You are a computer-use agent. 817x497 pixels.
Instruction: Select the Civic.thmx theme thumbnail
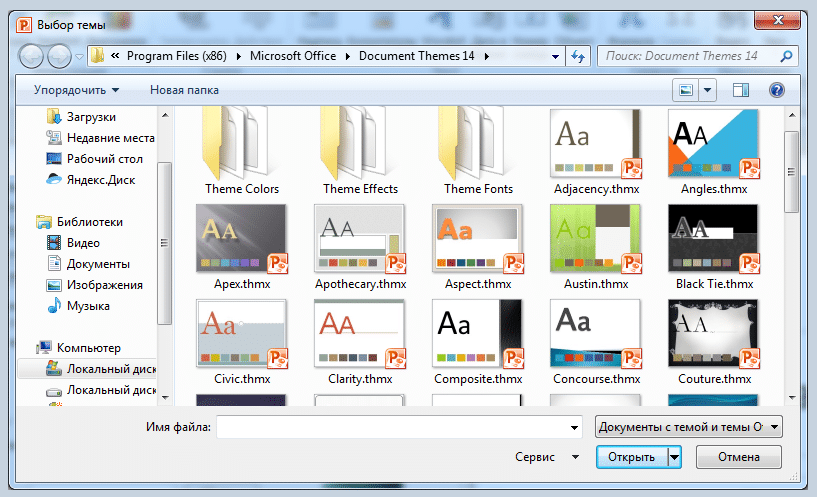pyautogui.click(x=241, y=333)
